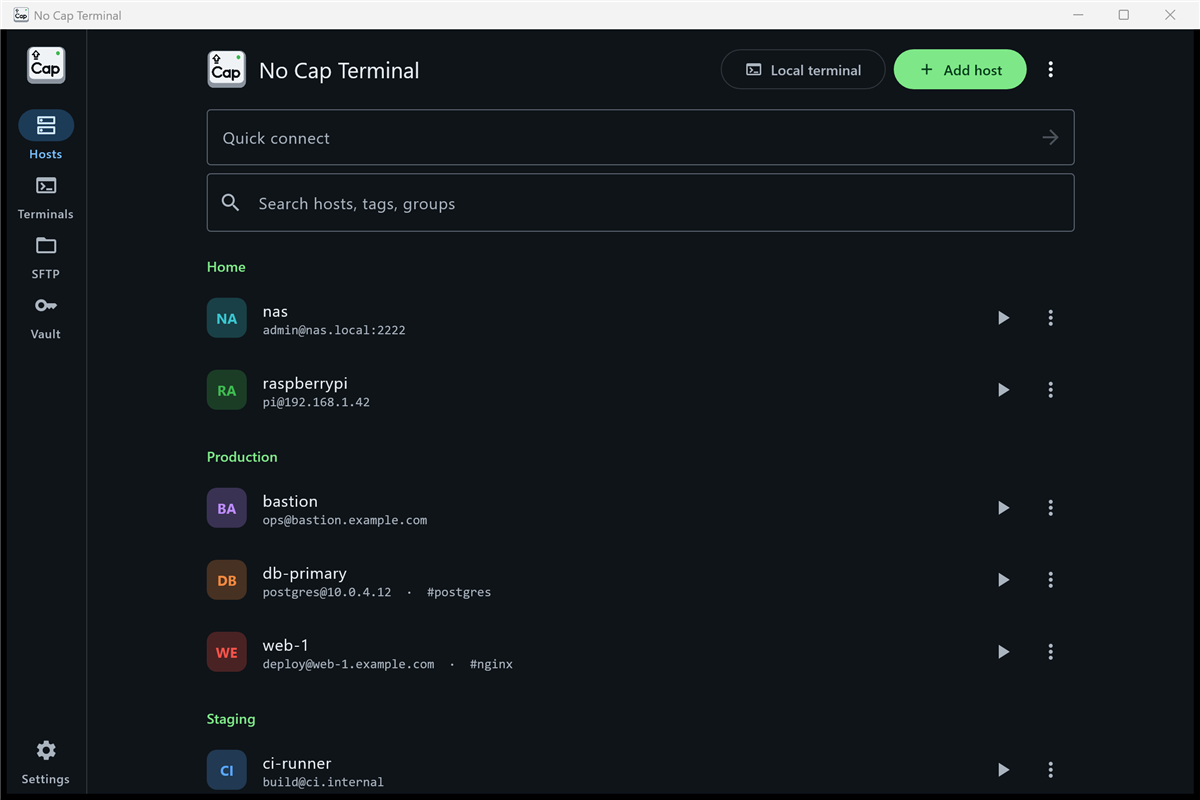The width and height of the screenshot is (1200, 800).
Task: Click the #postgres tag
Action: [x=459, y=592]
